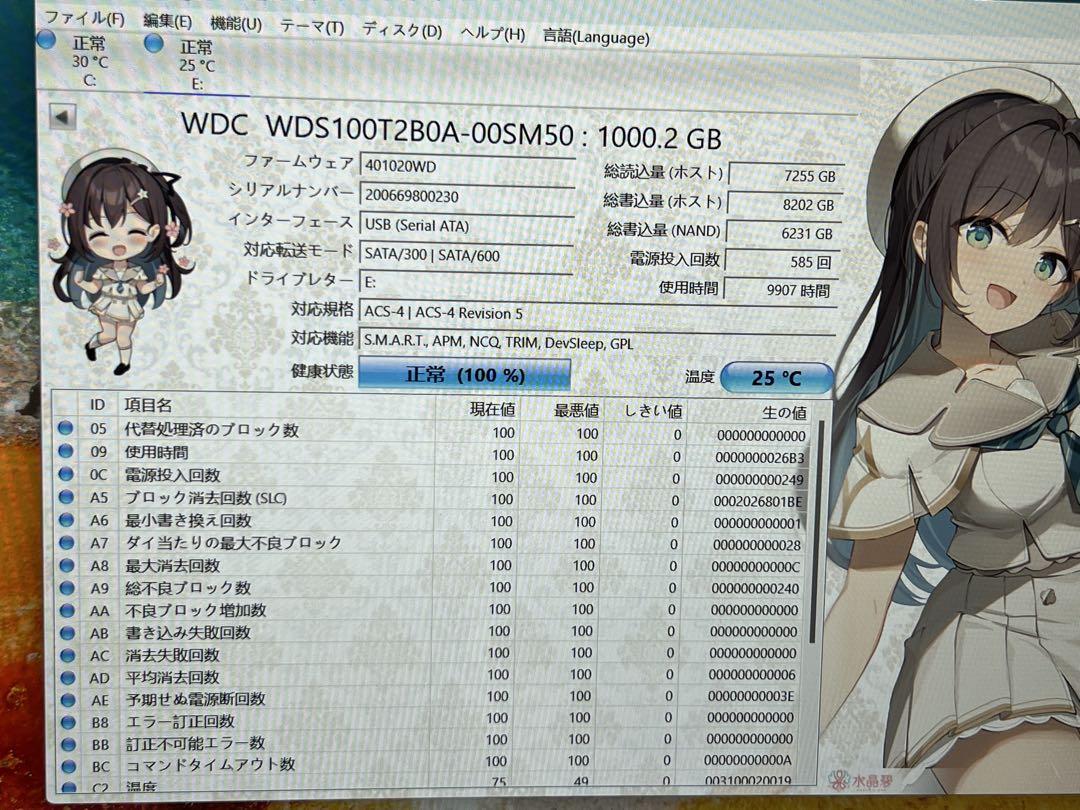Open the 編集(E) menu
Image resolution: width=1080 pixels, height=810 pixels.
(167, 21)
